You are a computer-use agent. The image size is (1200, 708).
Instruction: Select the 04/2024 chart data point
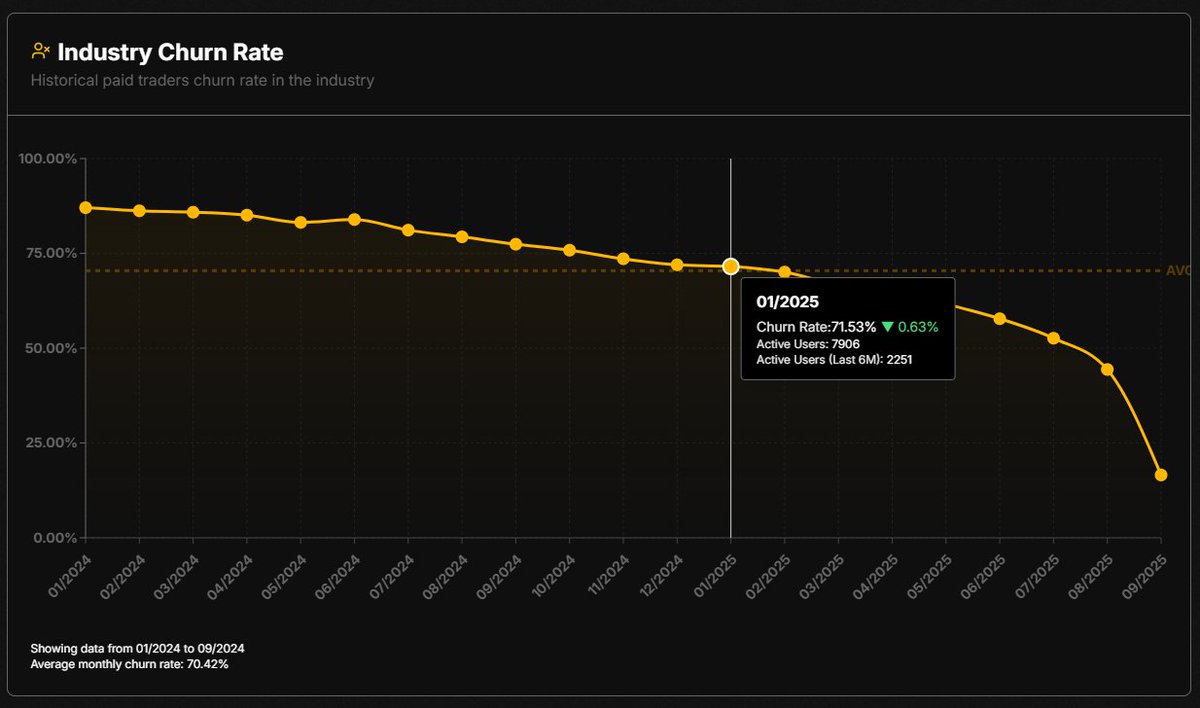[x=247, y=215]
